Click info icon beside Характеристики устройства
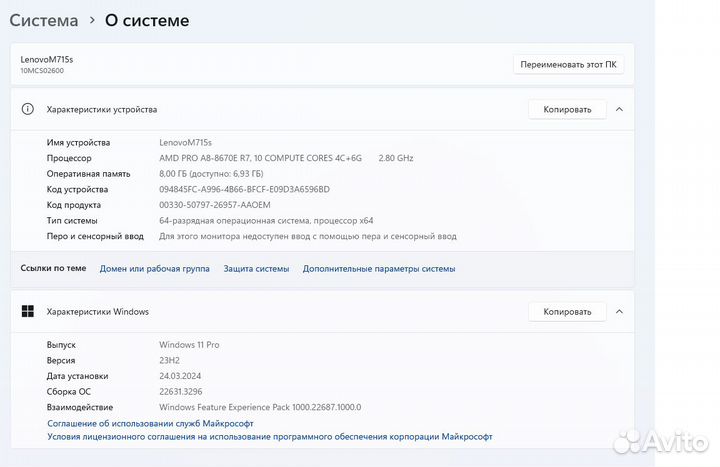The width and height of the screenshot is (720, 467). 28,109
